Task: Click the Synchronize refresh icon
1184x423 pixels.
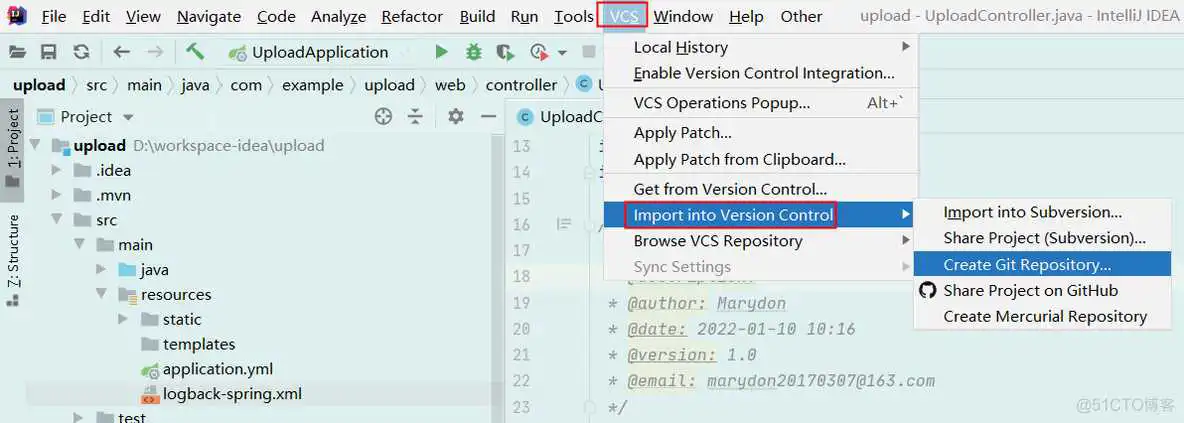Action: coord(81,52)
